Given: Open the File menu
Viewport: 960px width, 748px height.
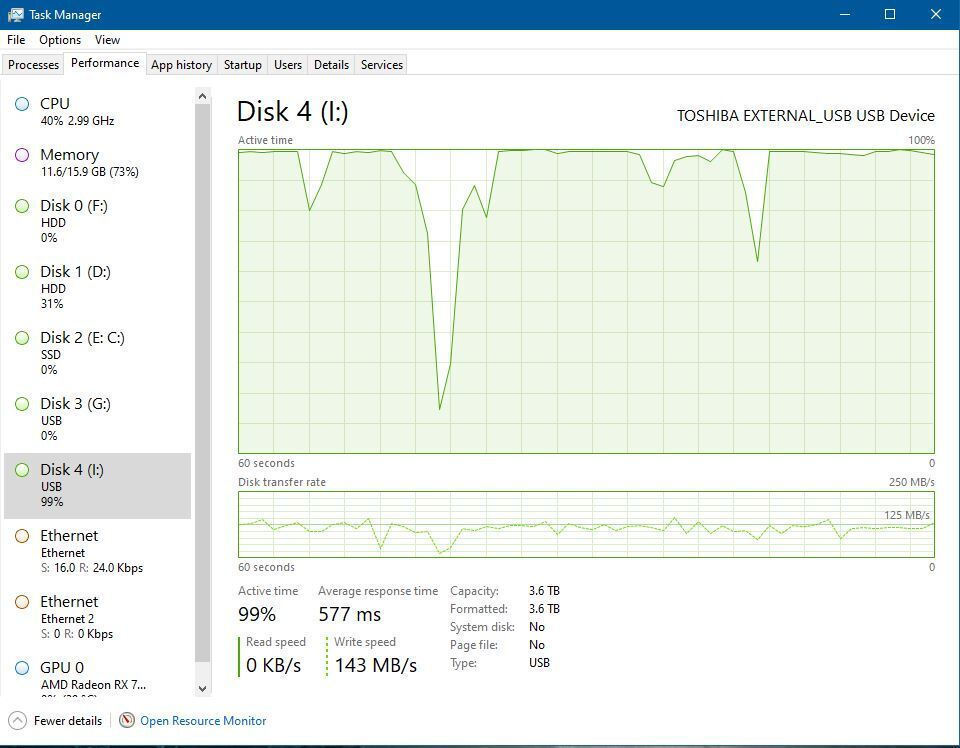Looking at the screenshot, I should (x=16, y=40).
